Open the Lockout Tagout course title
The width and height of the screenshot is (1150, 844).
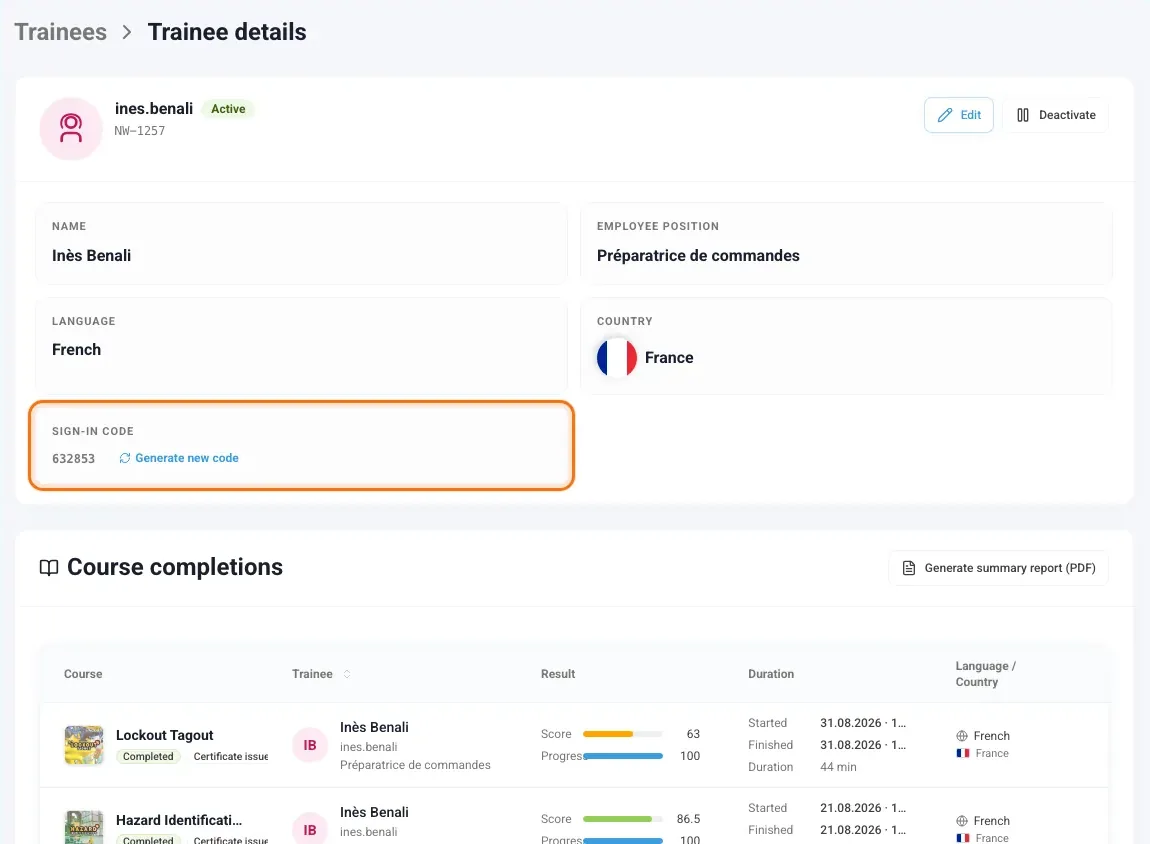164,735
